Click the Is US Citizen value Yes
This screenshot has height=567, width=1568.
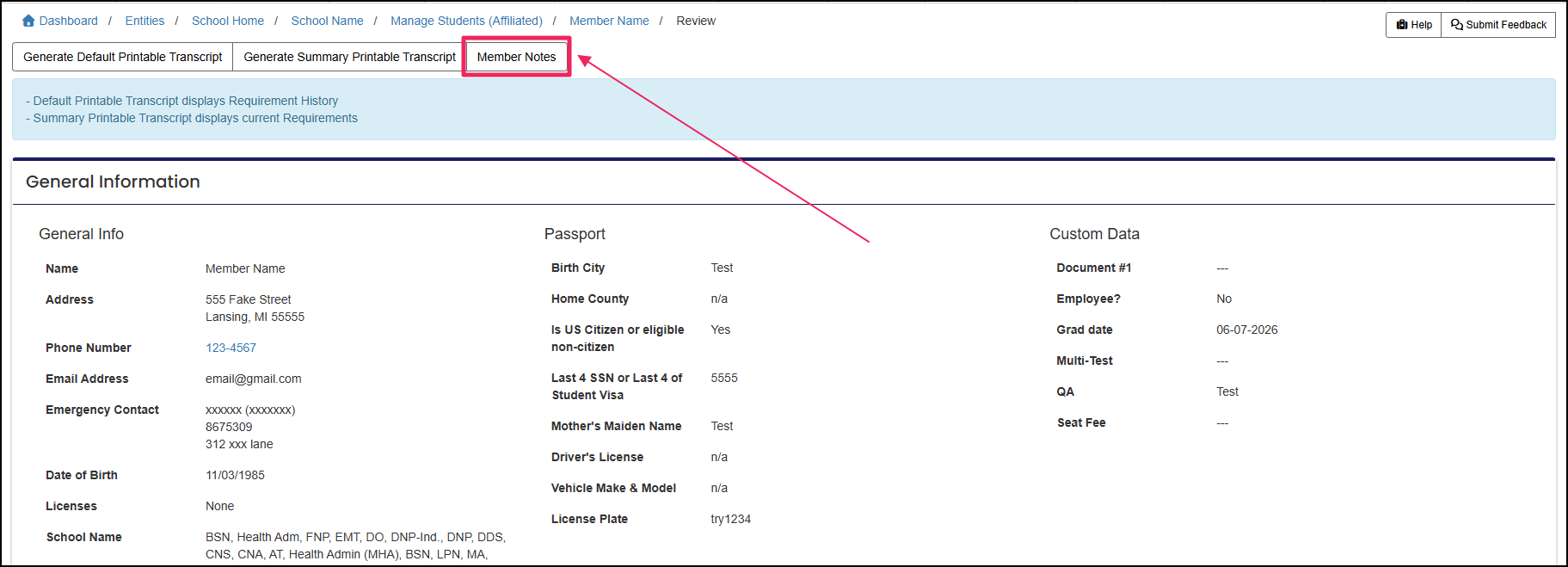pos(720,330)
